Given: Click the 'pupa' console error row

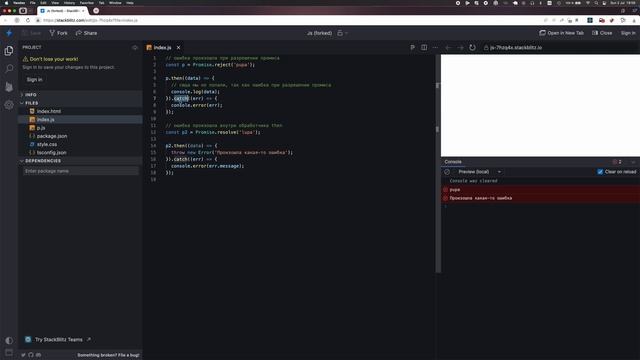Looking at the screenshot, I should [x=540, y=190].
